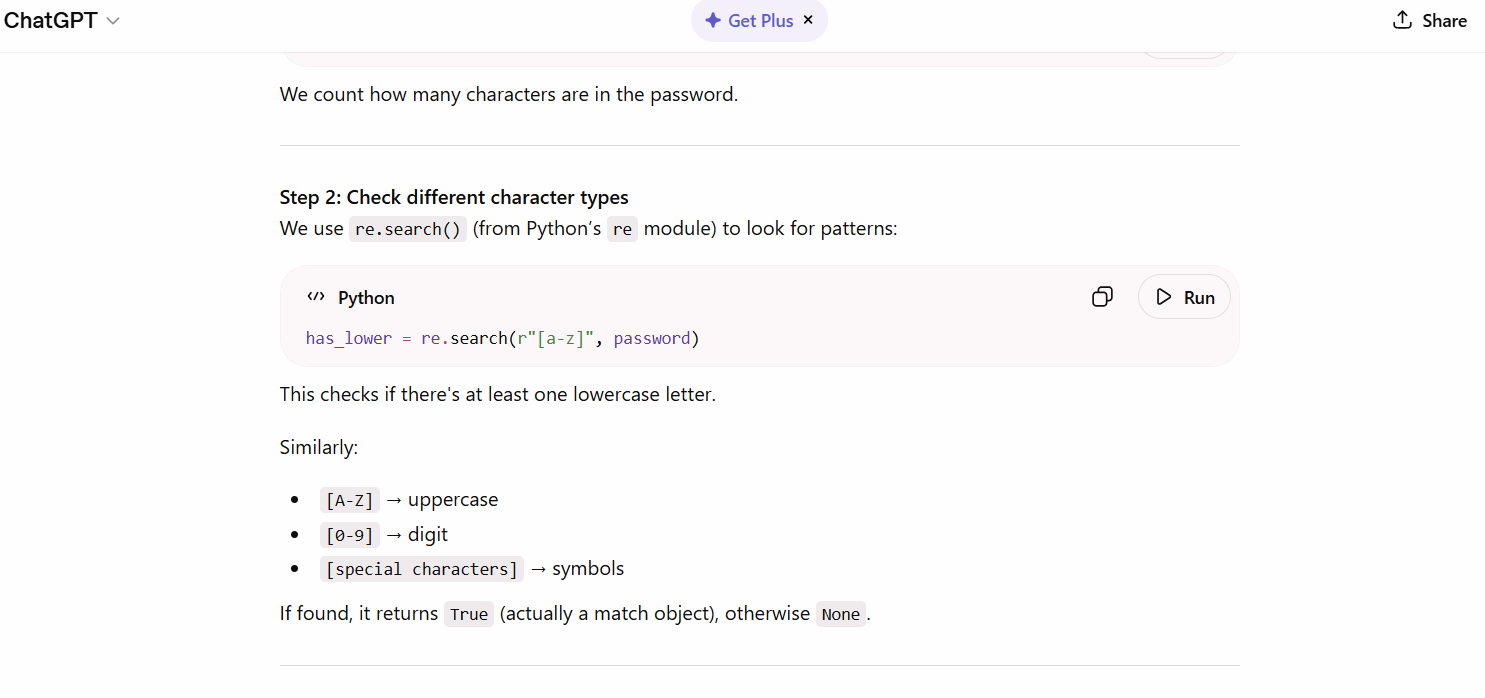This screenshot has height=698, width=1485.
Task: Click the word 'digit' in the list
Action: [428, 534]
